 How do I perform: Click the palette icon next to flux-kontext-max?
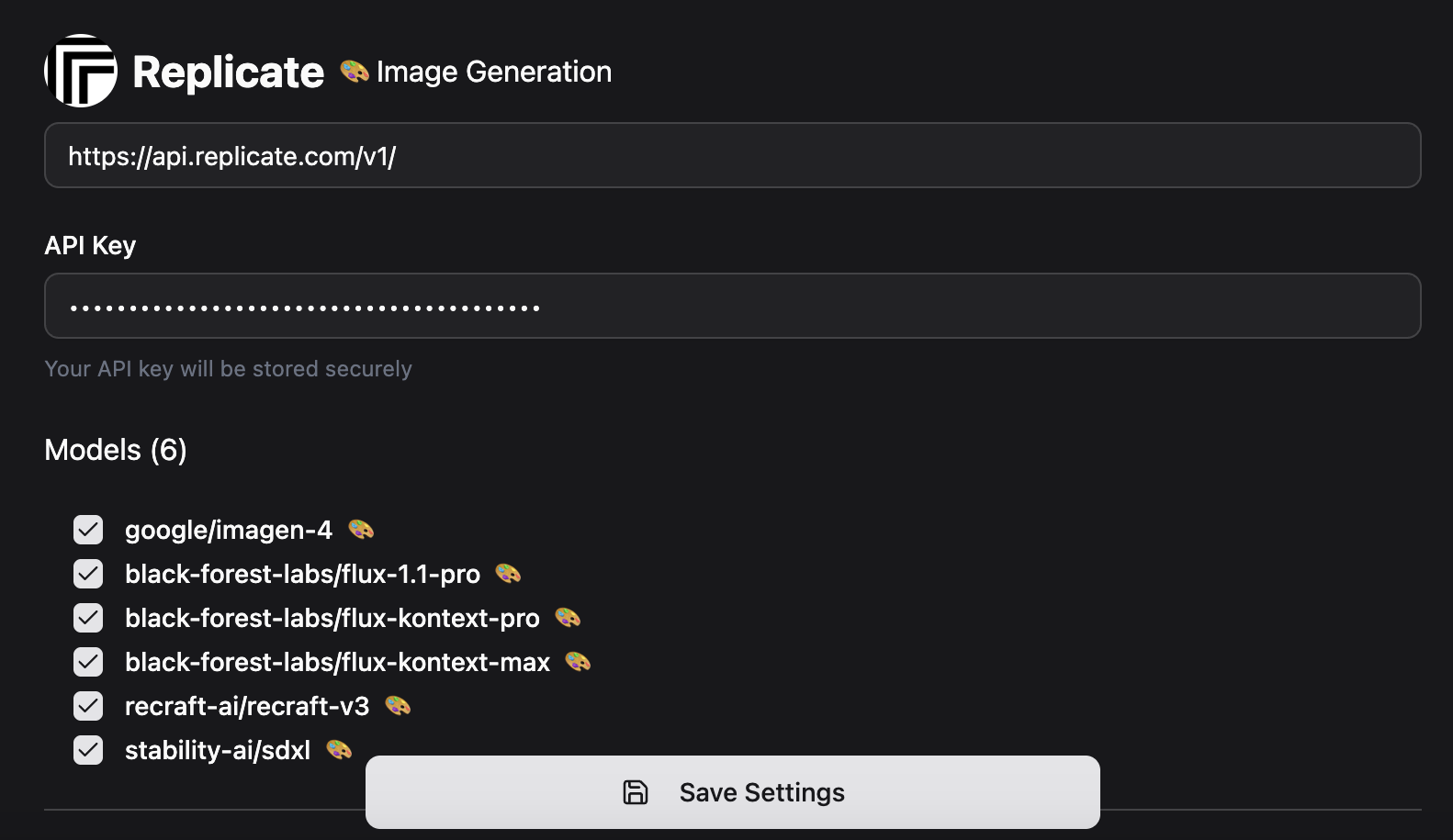578,661
